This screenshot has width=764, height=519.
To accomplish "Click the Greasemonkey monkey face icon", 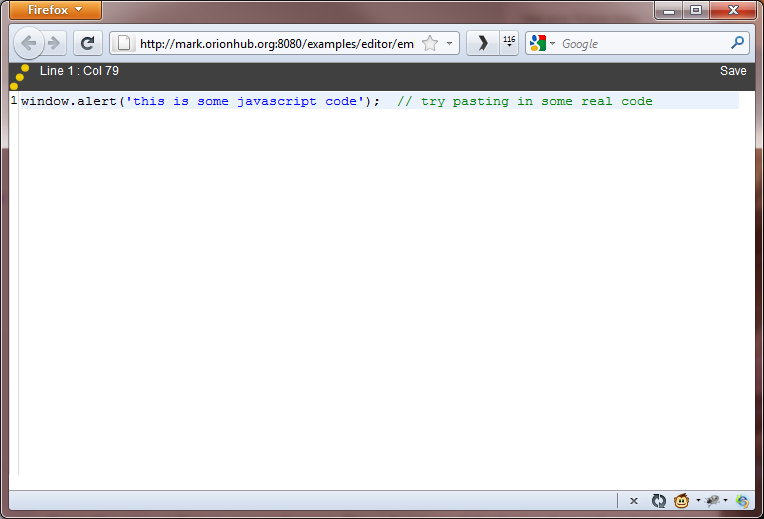I will (681, 500).
